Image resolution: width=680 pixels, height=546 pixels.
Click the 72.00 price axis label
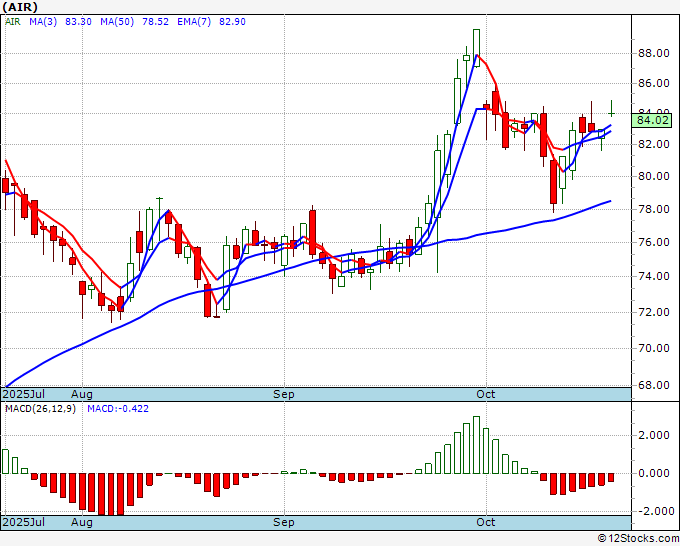point(653,312)
